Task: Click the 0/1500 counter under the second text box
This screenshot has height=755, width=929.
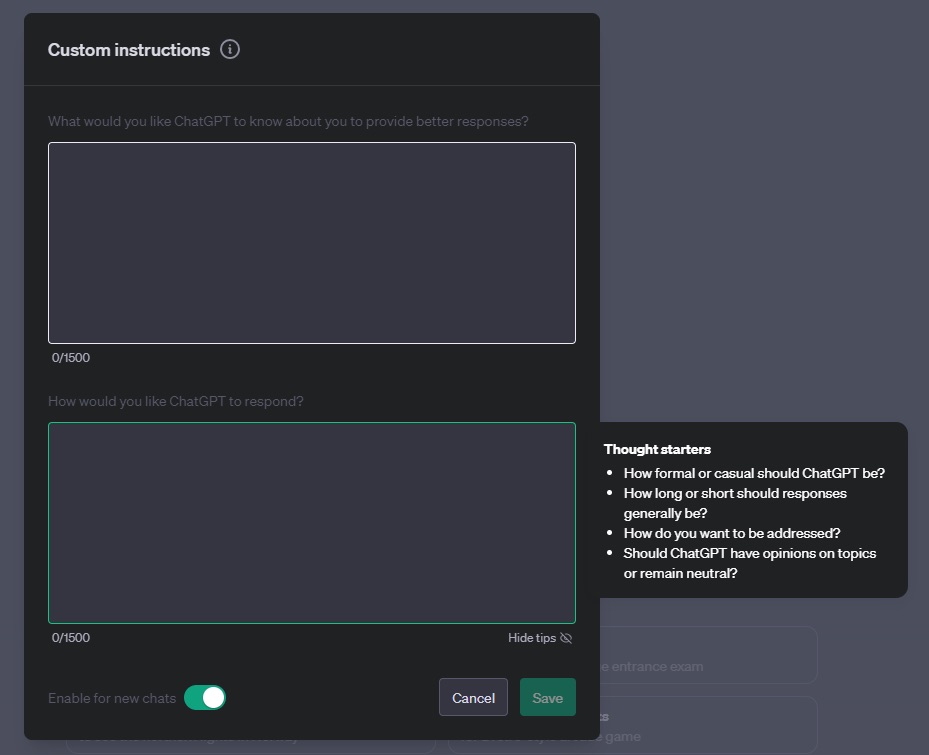Action: tap(71, 638)
